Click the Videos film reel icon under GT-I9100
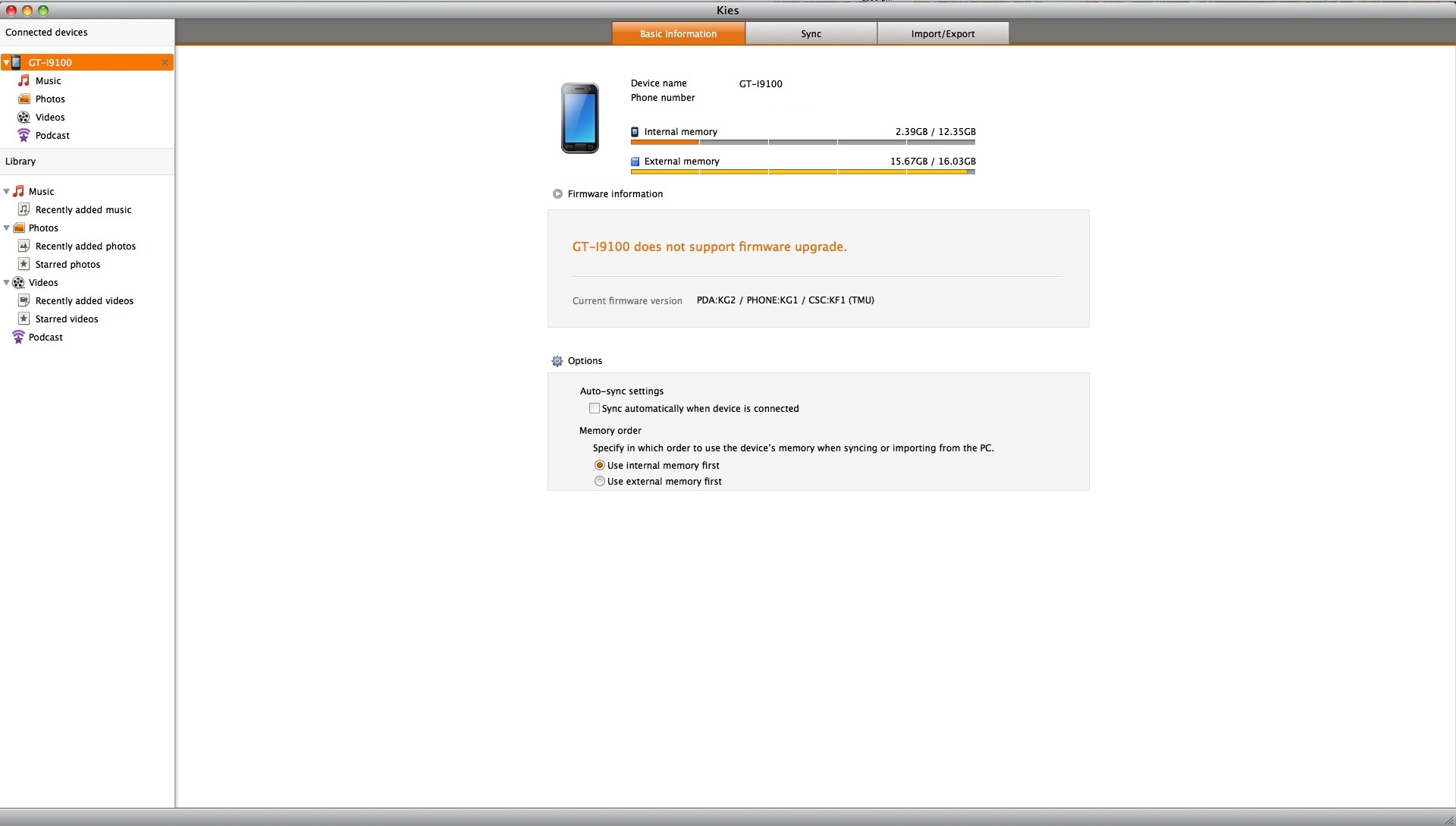Image resolution: width=1456 pixels, height=826 pixels. pos(24,117)
